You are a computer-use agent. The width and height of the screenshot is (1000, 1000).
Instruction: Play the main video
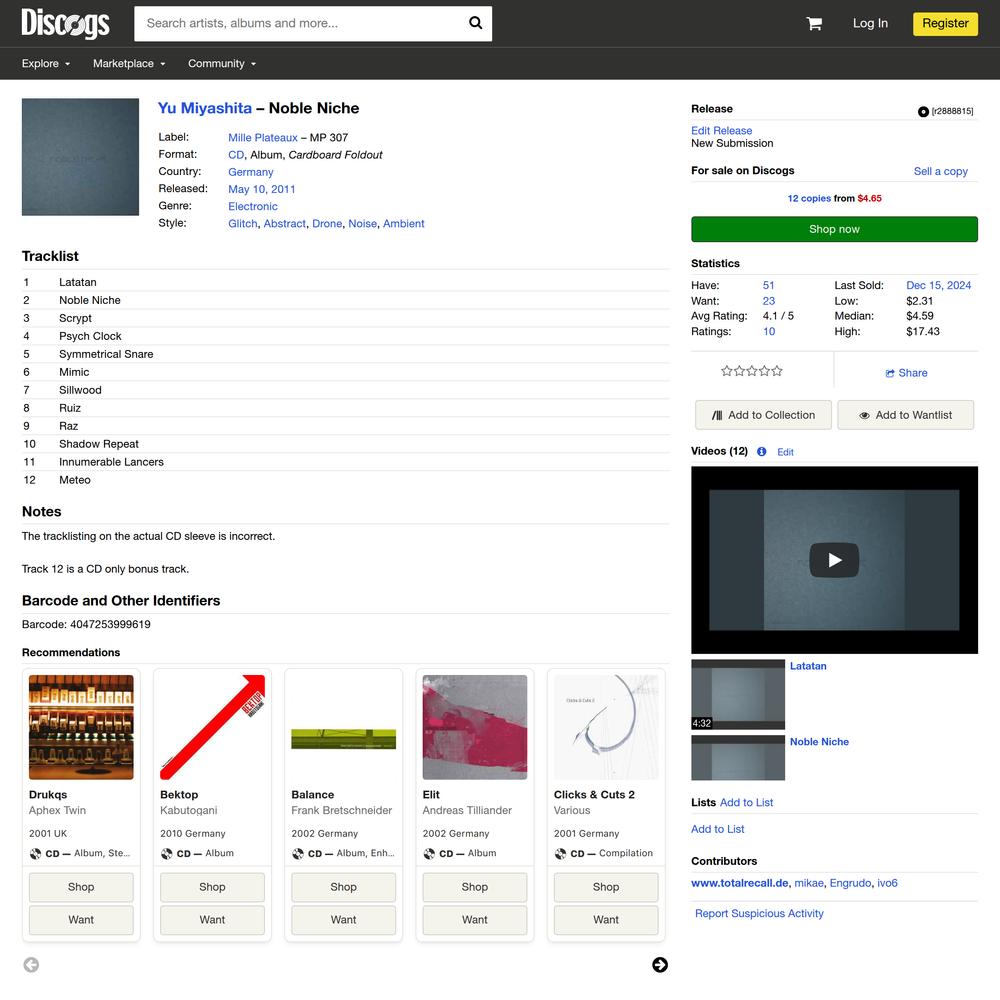click(x=834, y=560)
